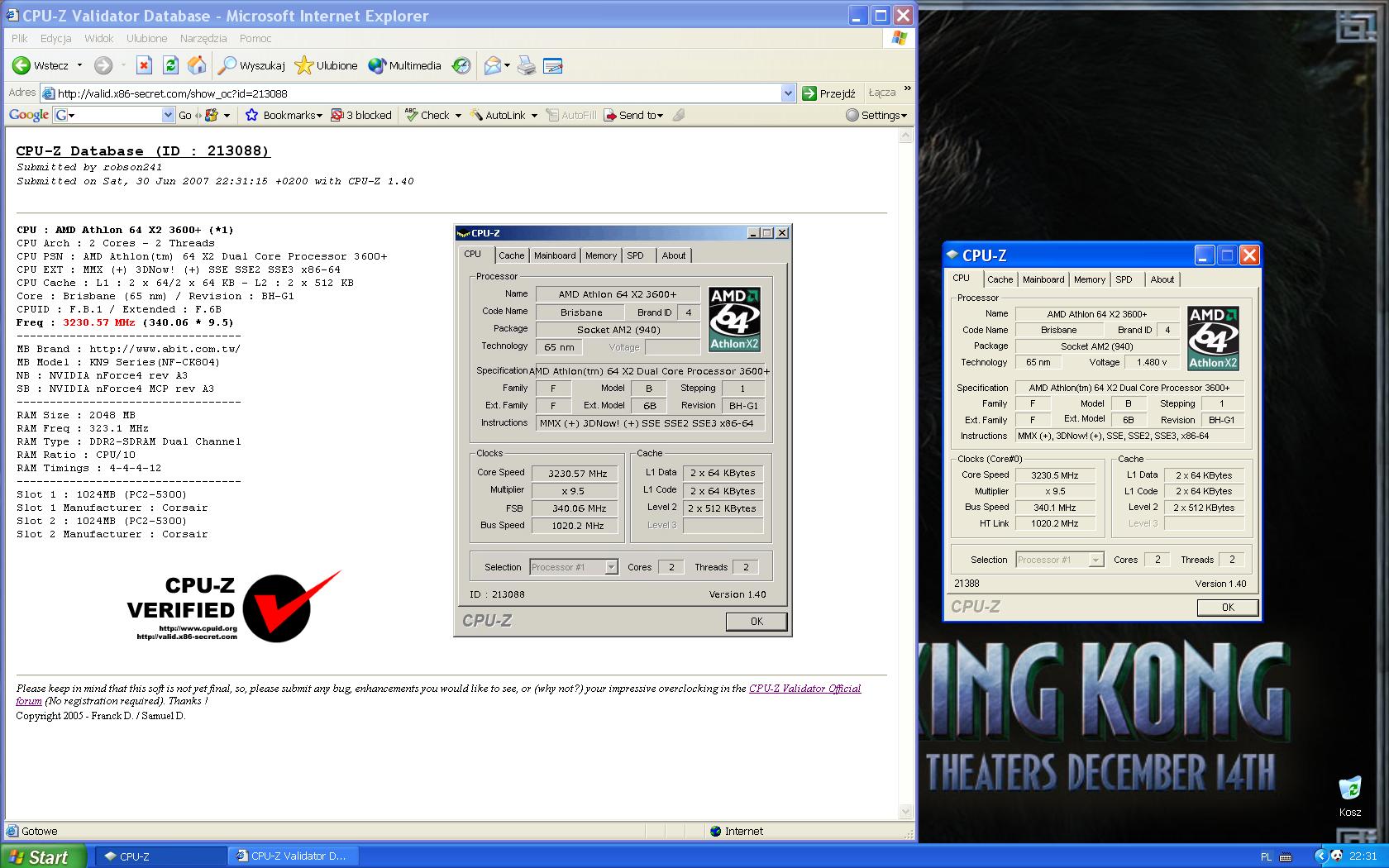Open Wyszukaj search pane

pyautogui.click(x=251, y=65)
